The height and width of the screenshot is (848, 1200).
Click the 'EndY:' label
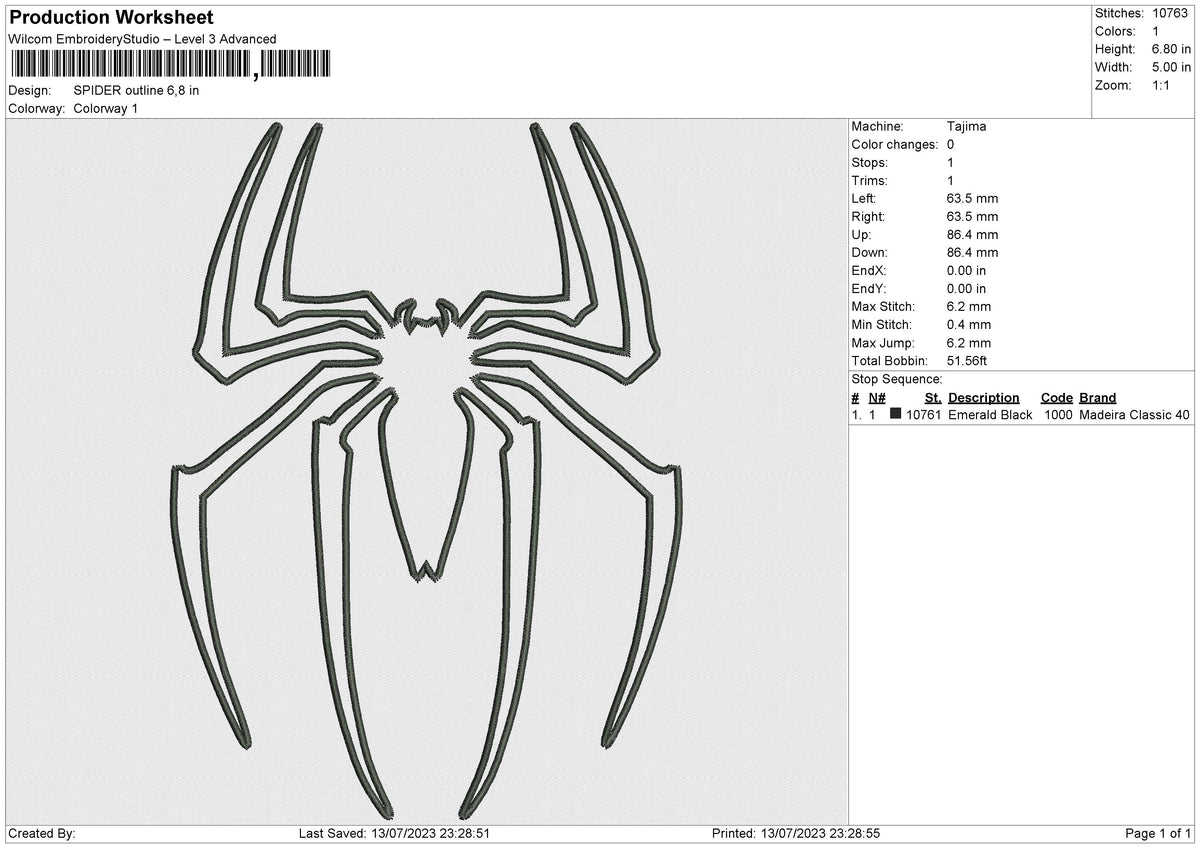868,288
